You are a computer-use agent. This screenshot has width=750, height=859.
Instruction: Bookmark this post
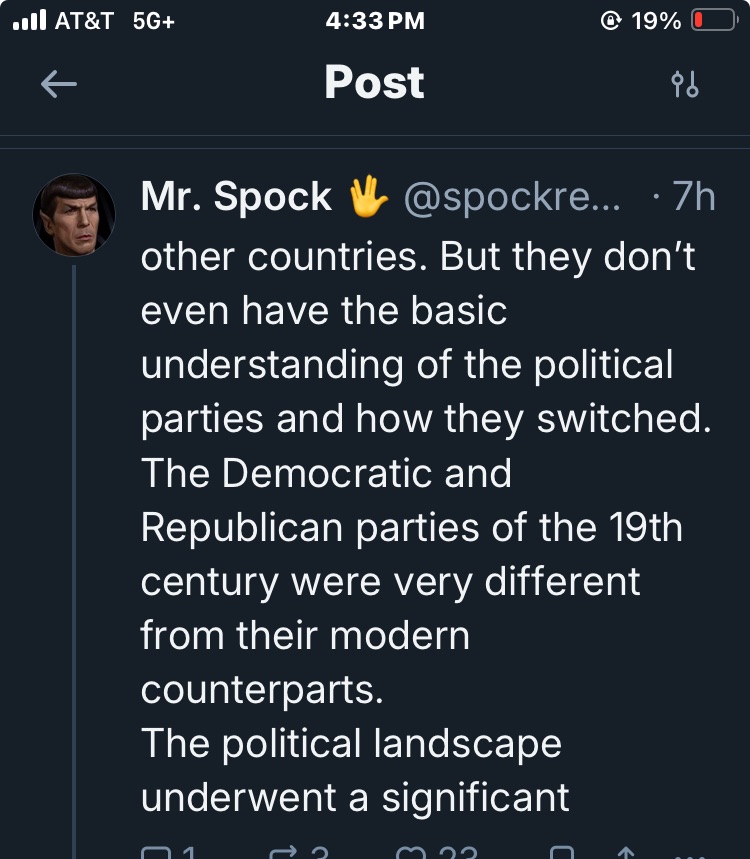(x=562, y=853)
